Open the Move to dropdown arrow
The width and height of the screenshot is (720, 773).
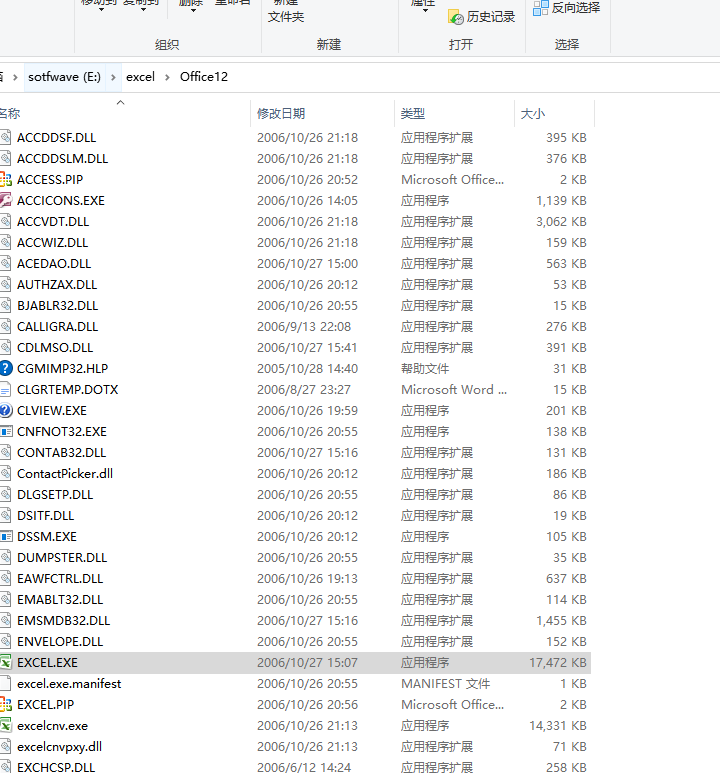pos(101,9)
